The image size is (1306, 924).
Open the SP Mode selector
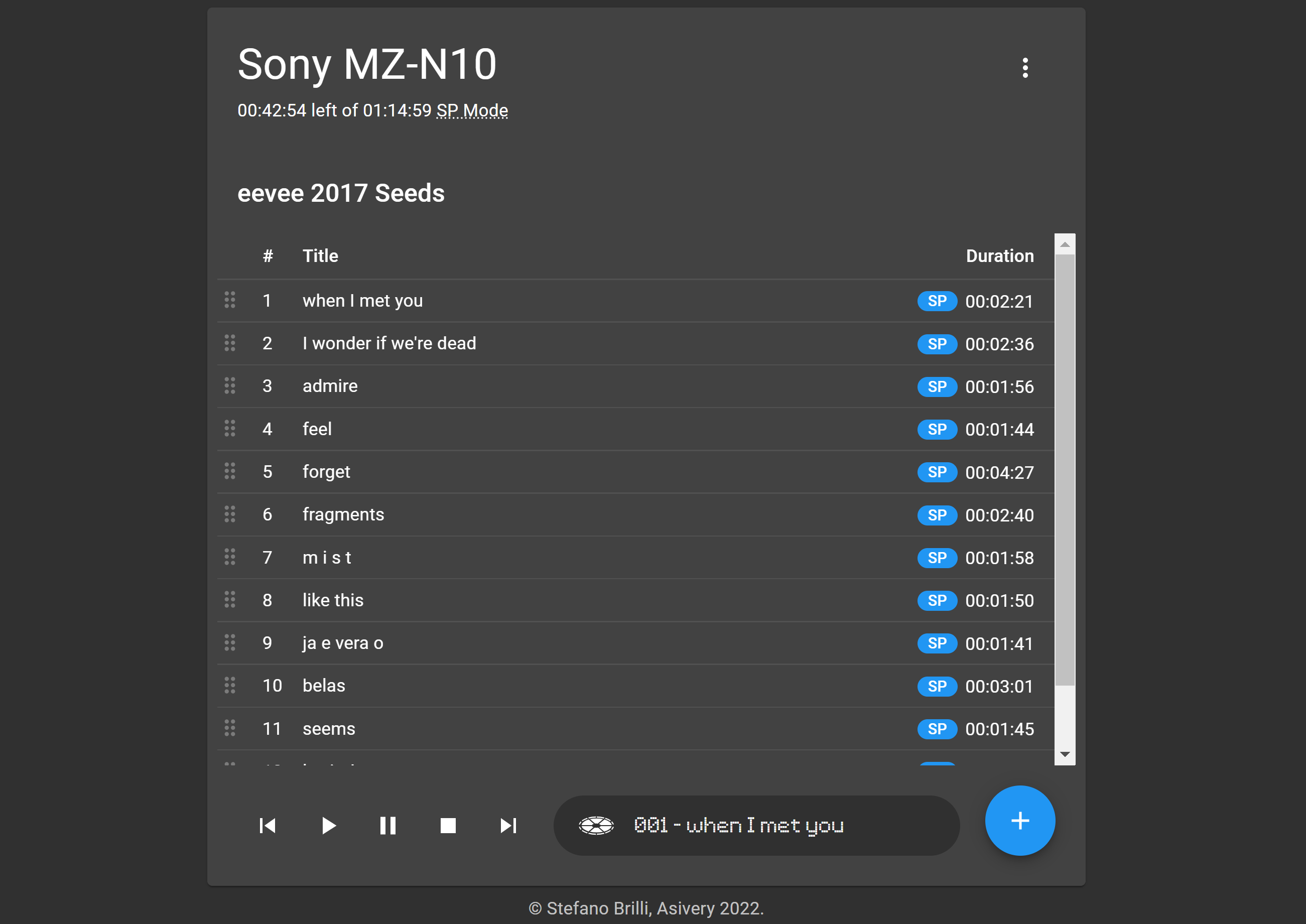click(x=471, y=110)
